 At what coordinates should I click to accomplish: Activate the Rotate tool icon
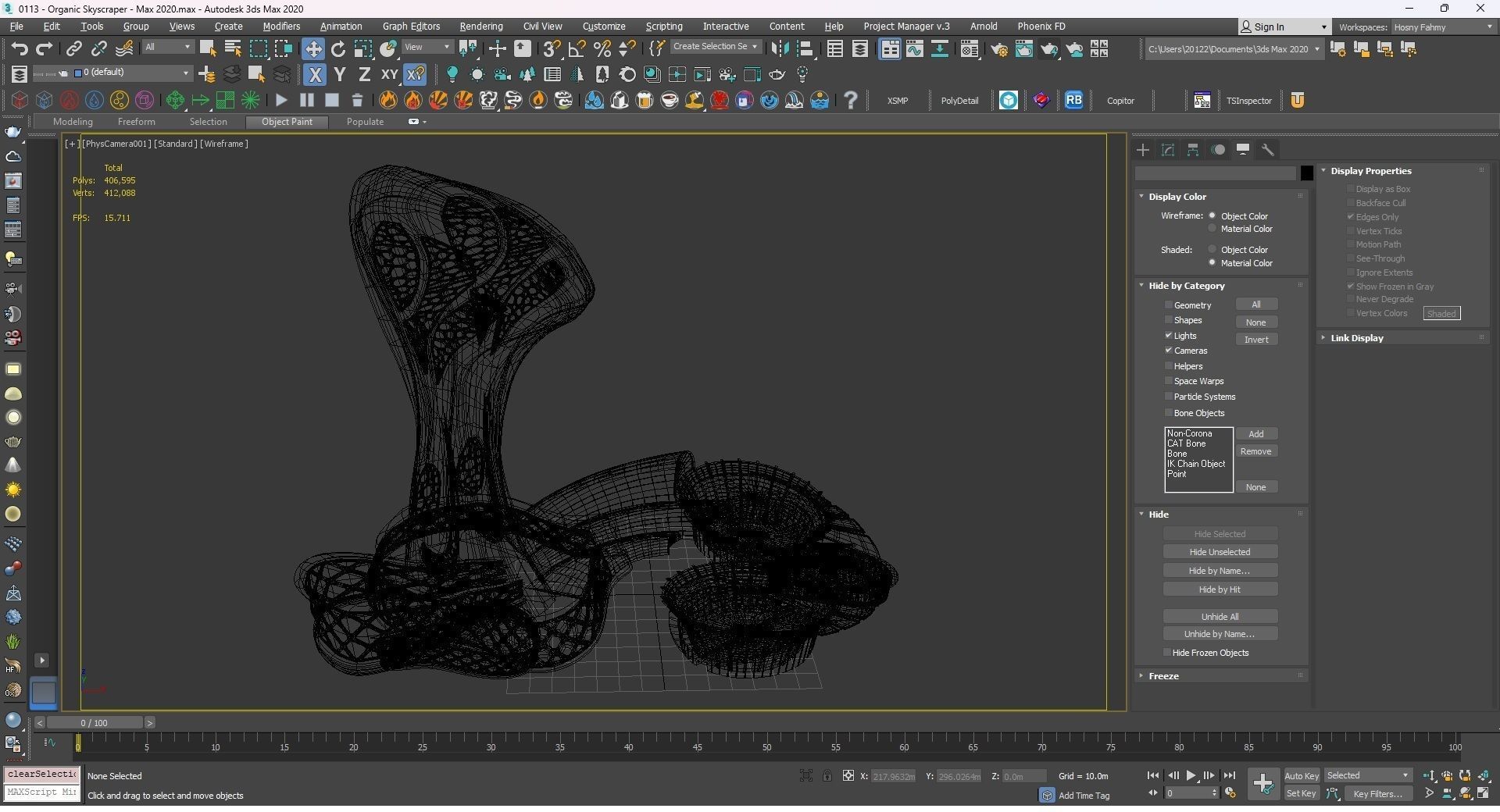tap(337, 49)
